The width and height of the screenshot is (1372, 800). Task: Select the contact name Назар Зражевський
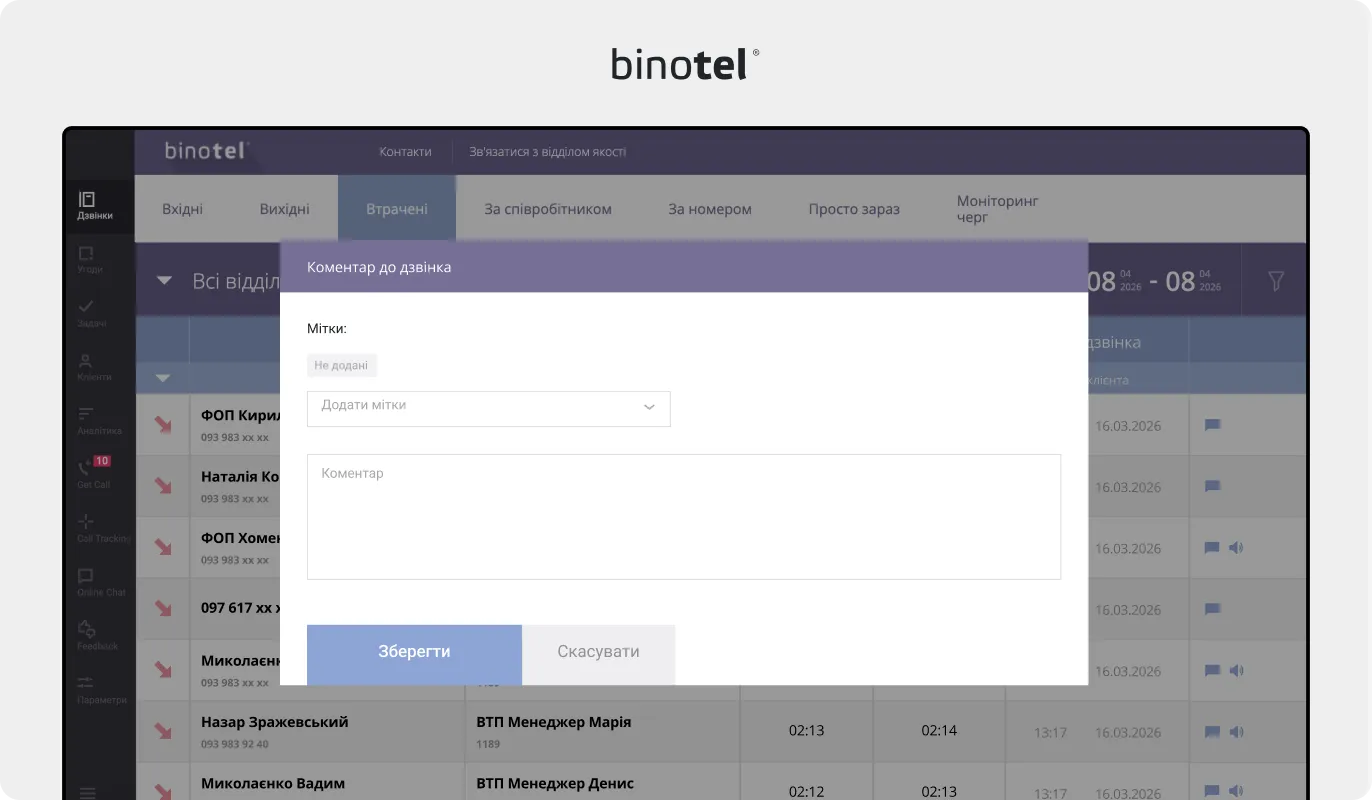(275, 722)
